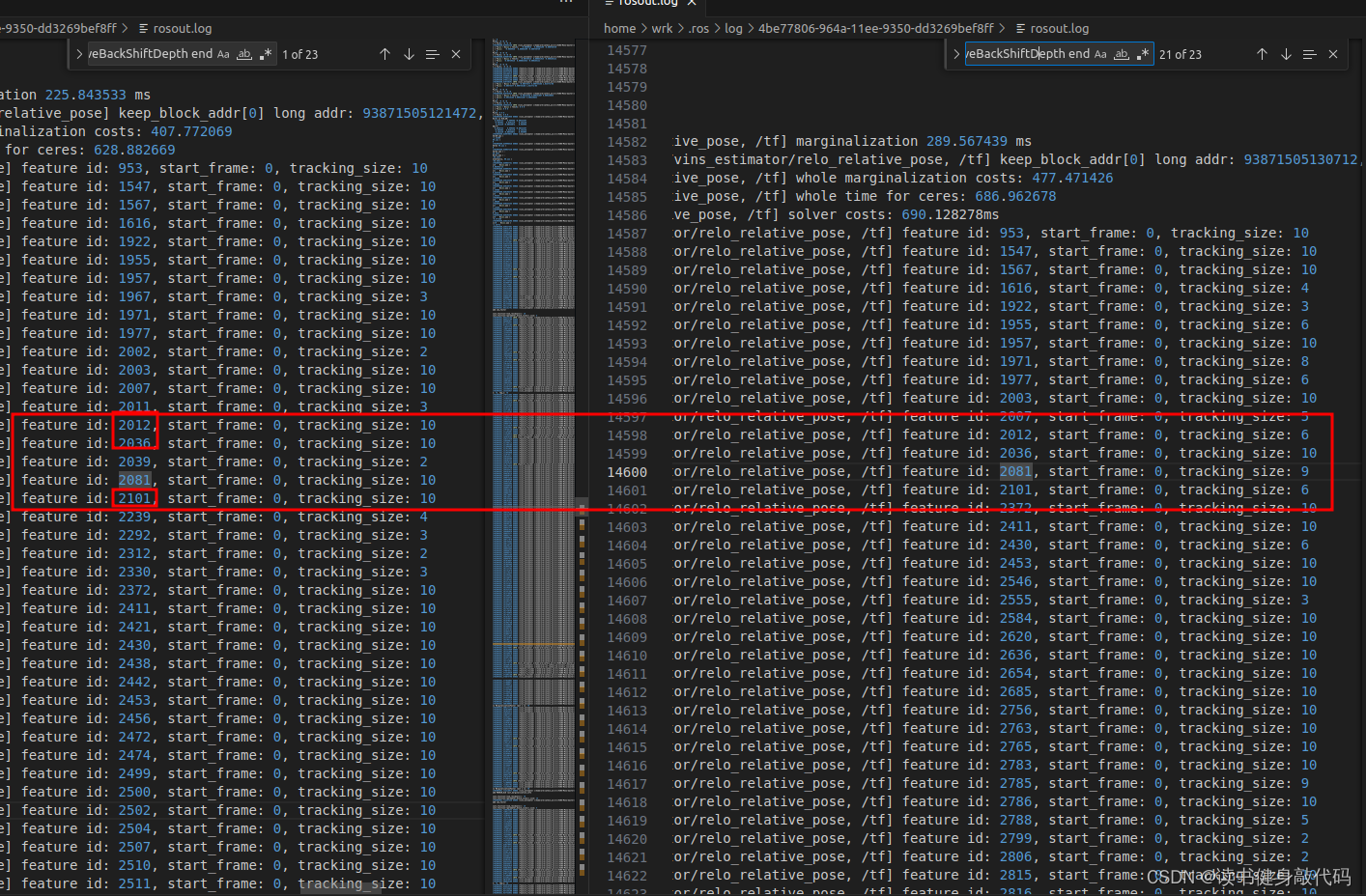The image size is (1366, 896).
Task: Go to next match in right find widget
Action: [1286, 54]
